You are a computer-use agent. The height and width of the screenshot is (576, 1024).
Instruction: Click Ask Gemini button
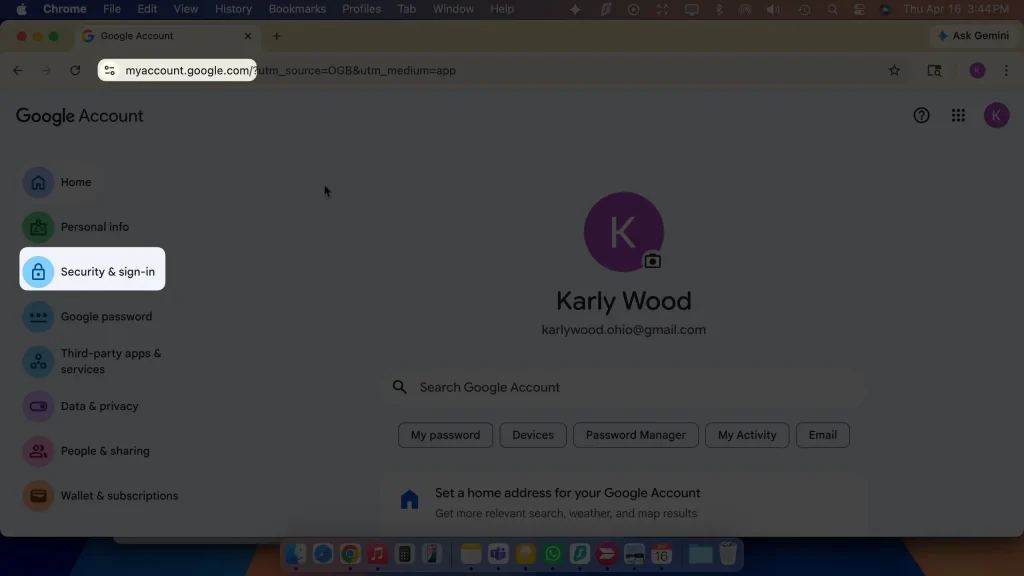[x=973, y=36]
